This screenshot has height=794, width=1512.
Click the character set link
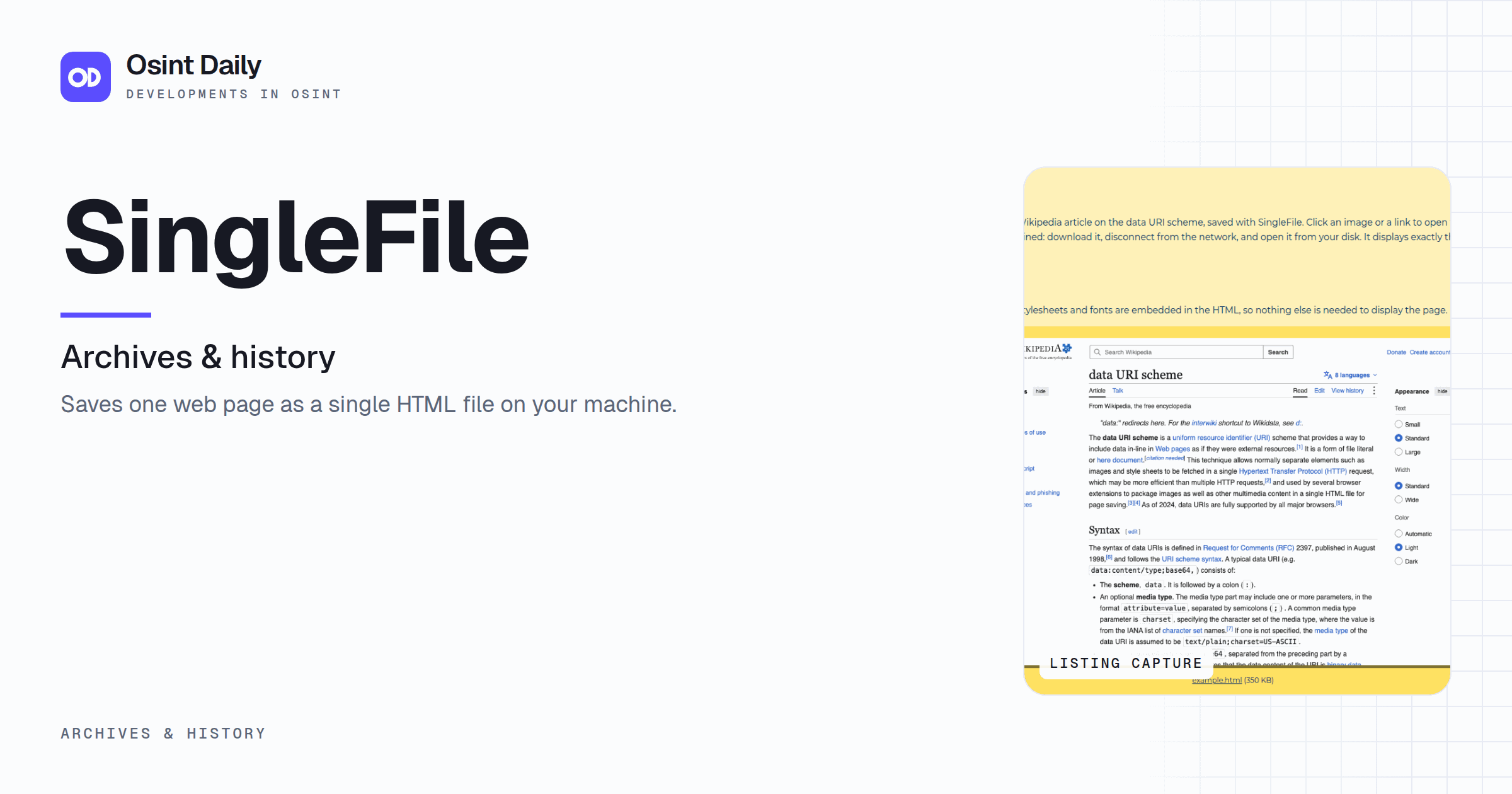pyautogui.click(x=1182, y=631)
